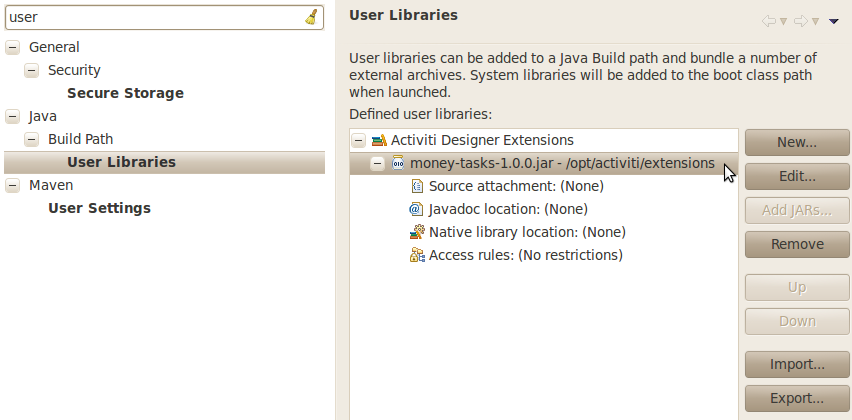Image resolution: width=852 pixels, height=420 pixels.
Task: Click the Source attachment icon
Action: point(417,186)
